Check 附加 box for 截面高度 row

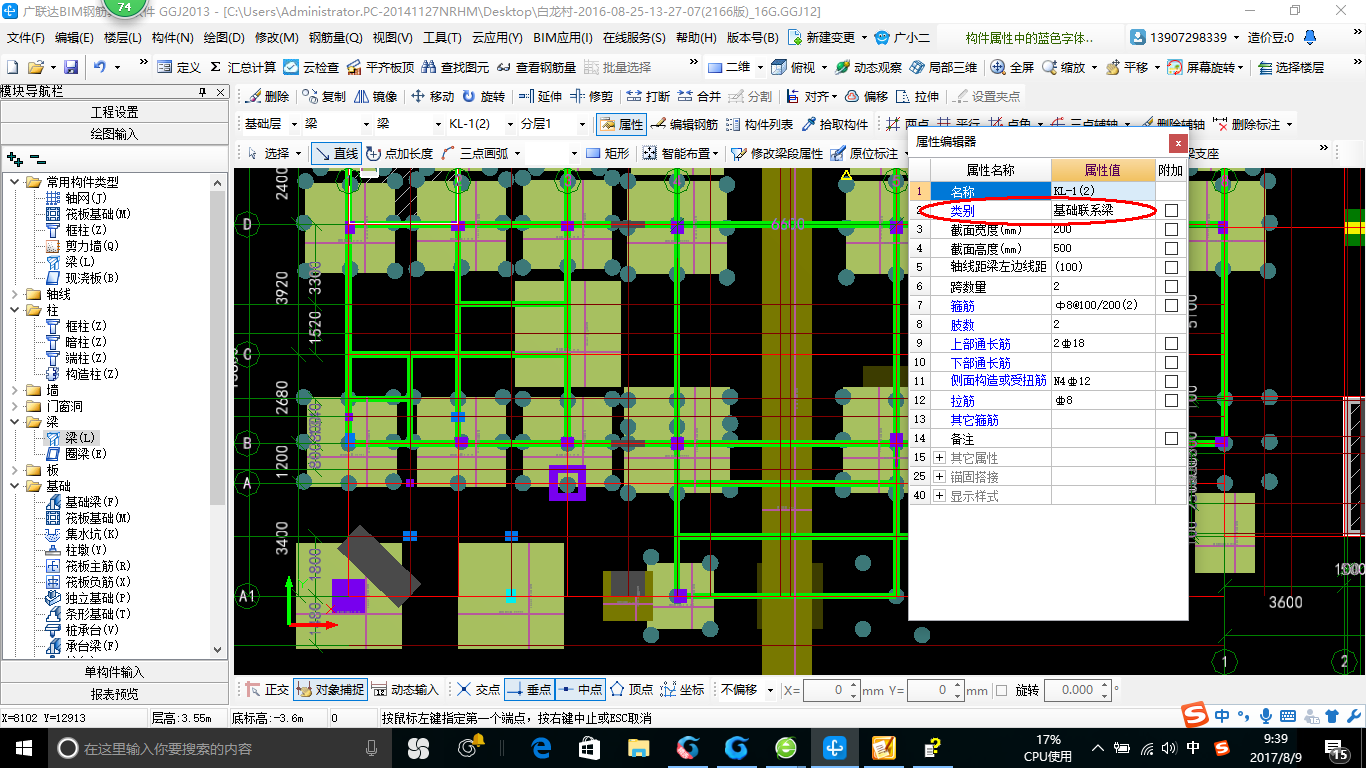[x=1171, y=249]
